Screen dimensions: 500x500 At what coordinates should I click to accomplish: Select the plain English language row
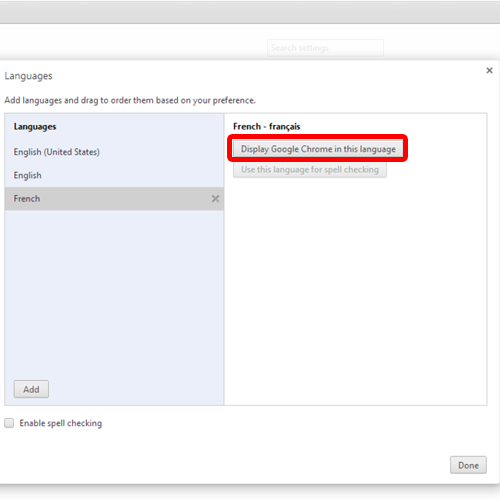[114, 175]
